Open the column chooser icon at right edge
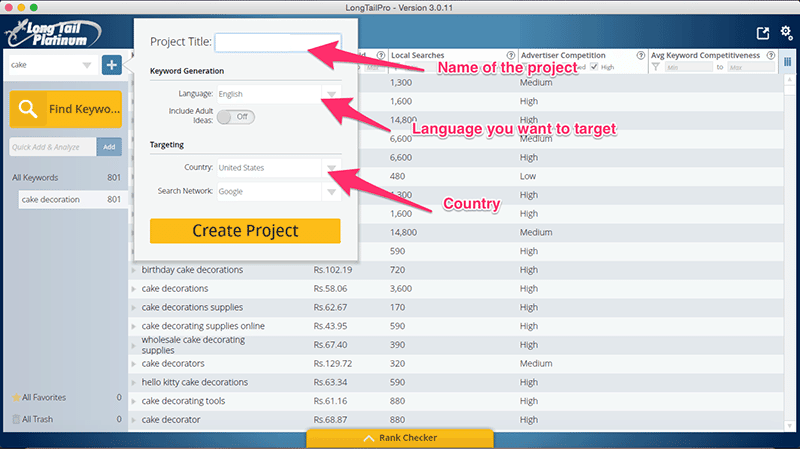 click(x=788, y=62)
